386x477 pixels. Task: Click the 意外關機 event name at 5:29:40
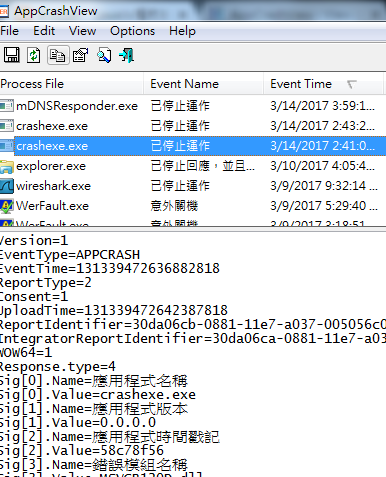[x=174, y=206]
